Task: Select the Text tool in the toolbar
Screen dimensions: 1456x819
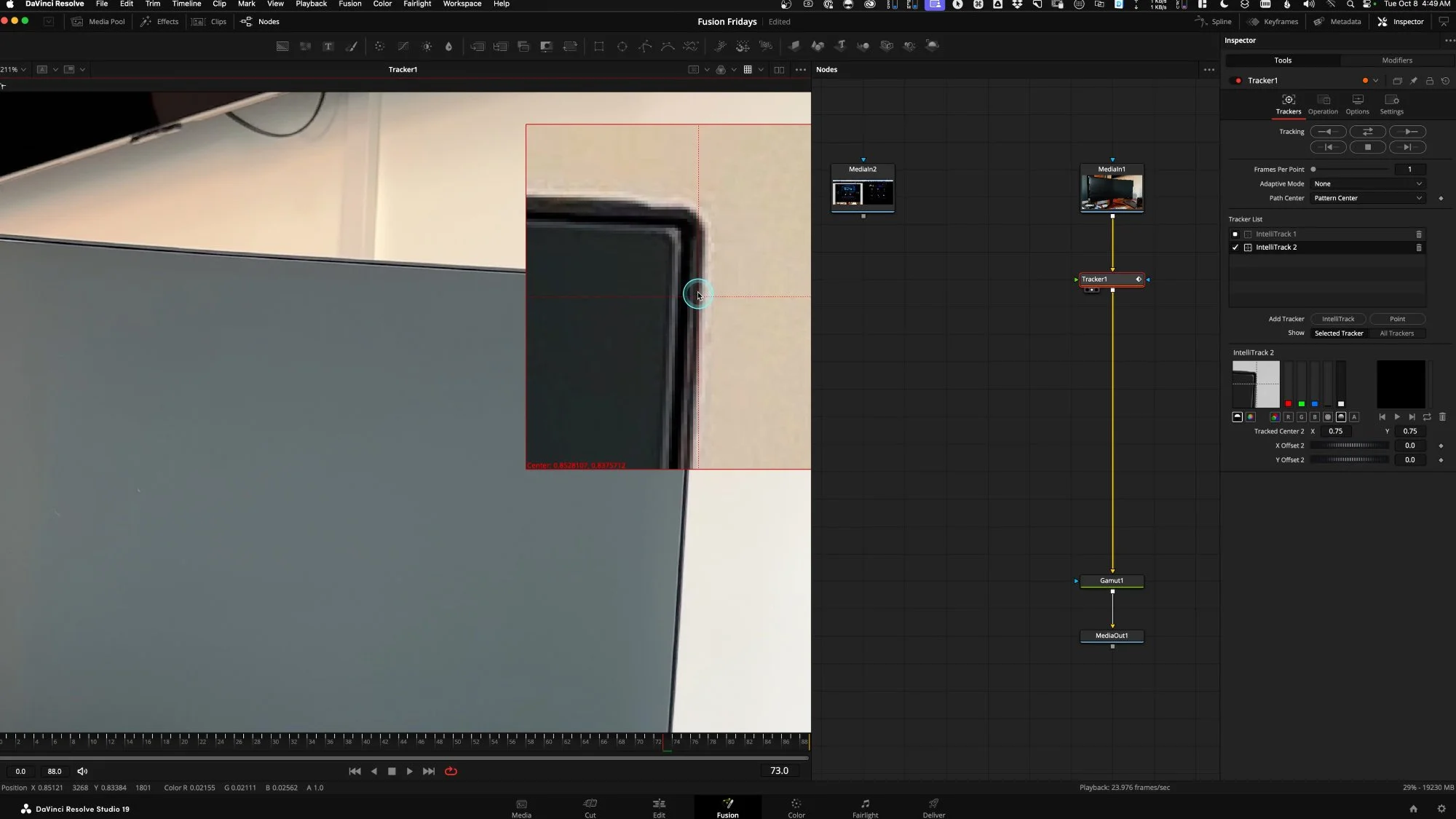Action: 328,46
